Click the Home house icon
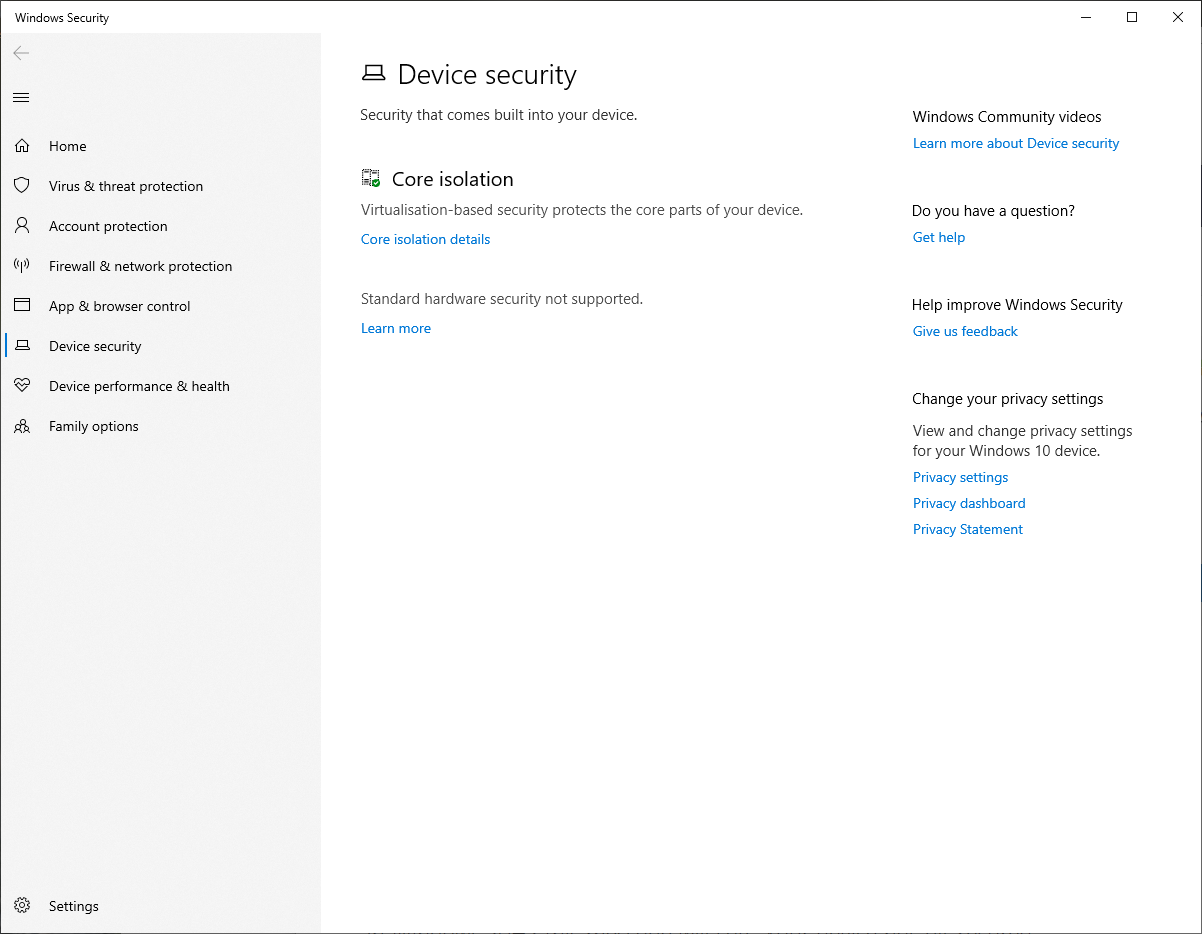The image size is (1202, 934). (22, 146)
